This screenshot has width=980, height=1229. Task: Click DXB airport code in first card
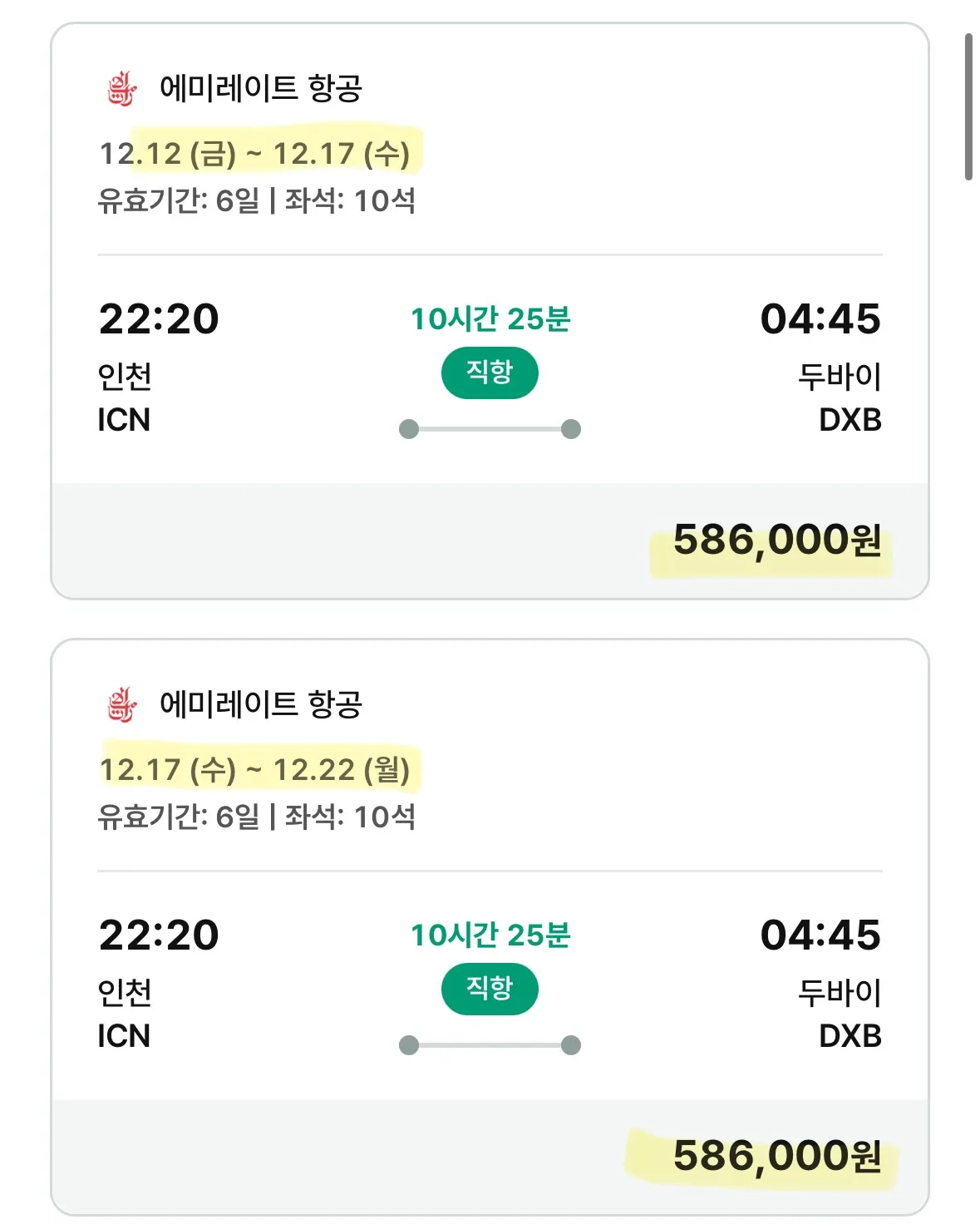coord(849,420)
